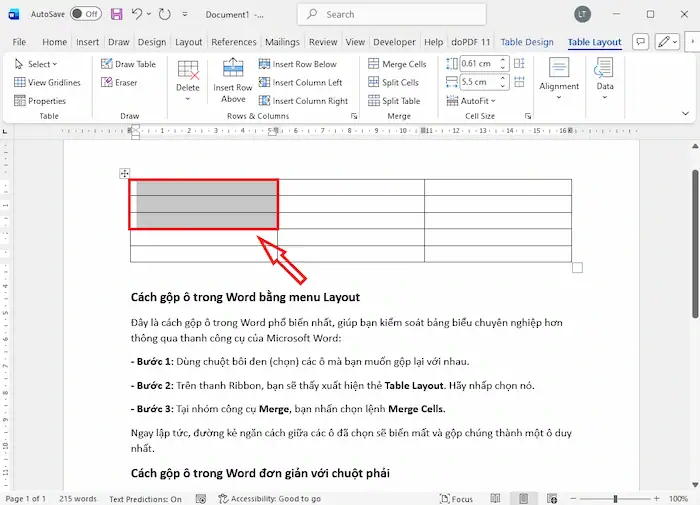This screenshot has width=700, height=505.
Task: Click the macro recording icon in status bar
Action: pyautogui.click(x=201, y=499)
